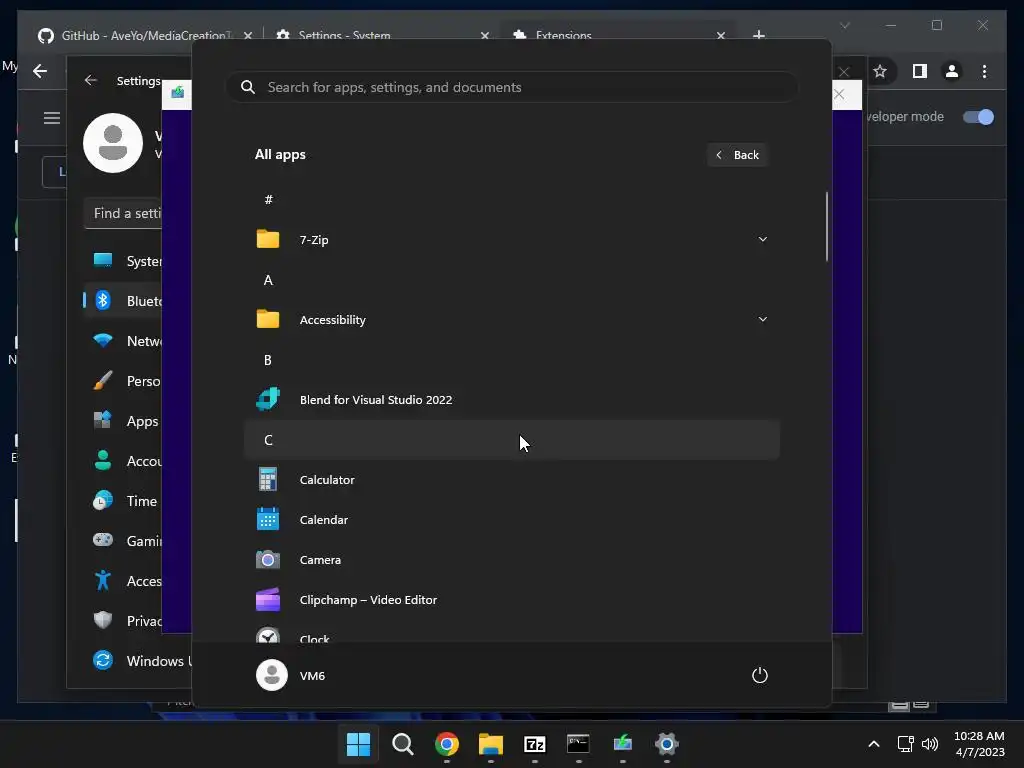The height and width of the screenshot is (768, 1024).
Task: Toggle Developer mode in Chrome extensions
Action: click(x=978, y=117)
